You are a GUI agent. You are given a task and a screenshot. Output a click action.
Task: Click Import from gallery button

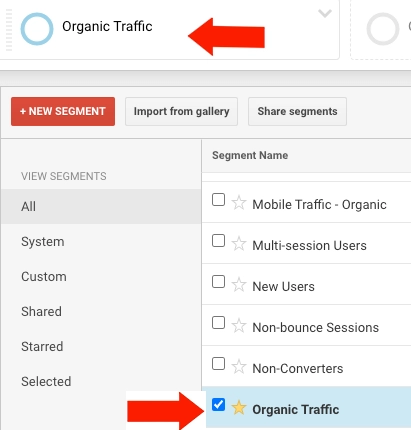point(181,111)
